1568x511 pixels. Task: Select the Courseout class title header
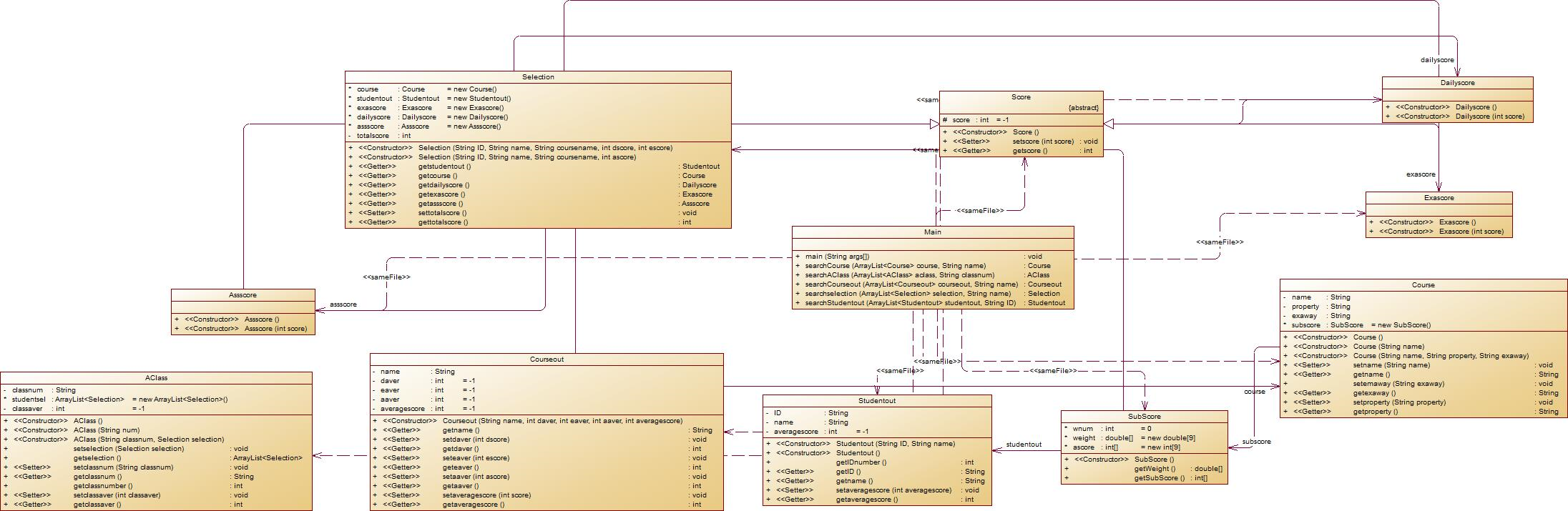point(547,359)
